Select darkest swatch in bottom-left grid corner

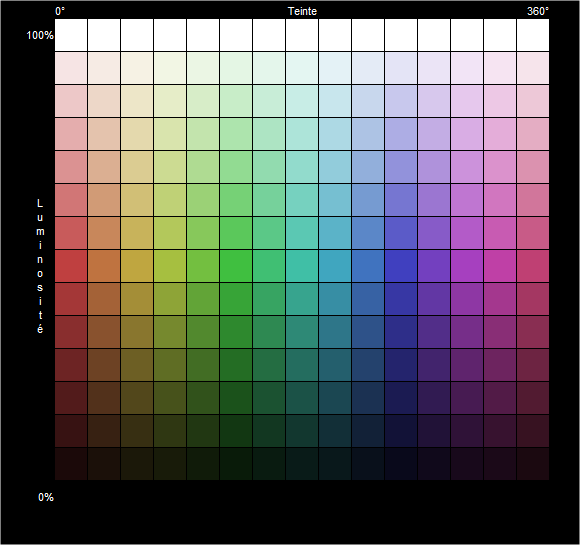pyautogui.click(x=71, y=464)
